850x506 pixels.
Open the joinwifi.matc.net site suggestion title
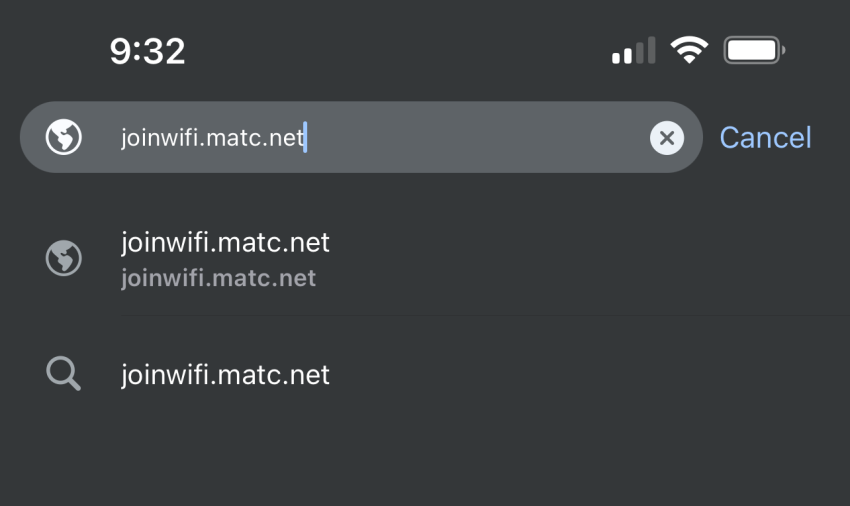(225, 242)
